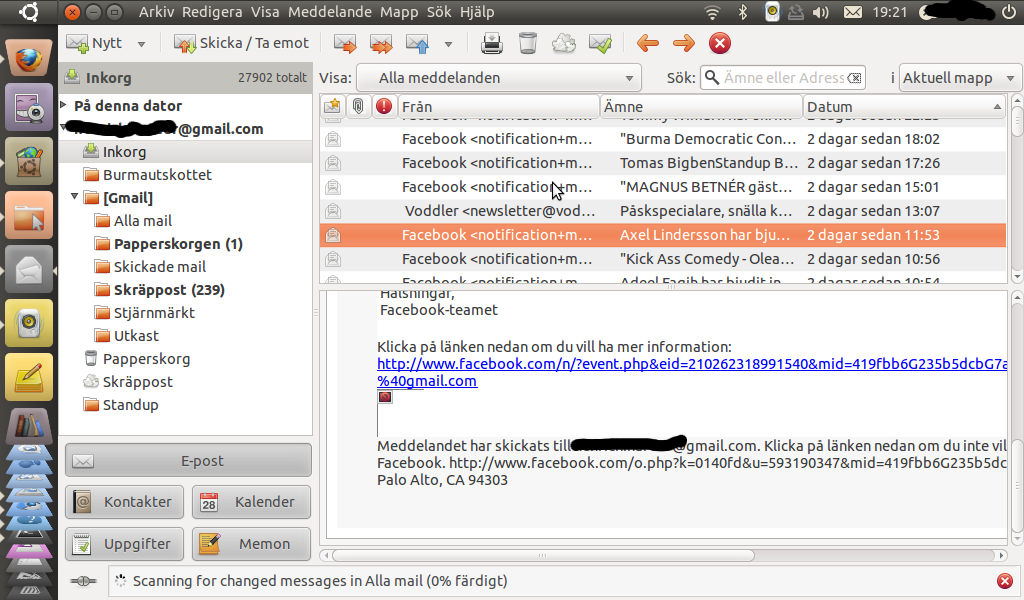This screenshot has height=600, width=1024.
Task: Open the Forward options dropdown arrow
Action: coord(448,44)
